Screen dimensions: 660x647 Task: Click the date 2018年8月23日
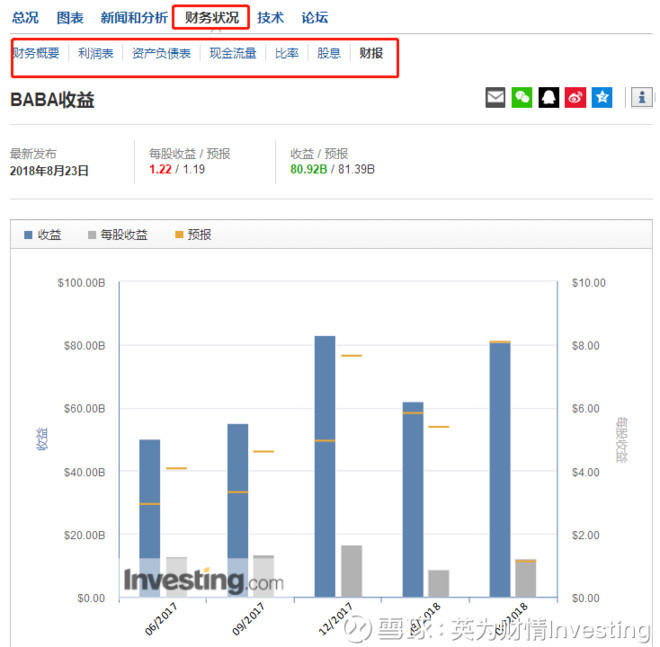tap(49, 171)
